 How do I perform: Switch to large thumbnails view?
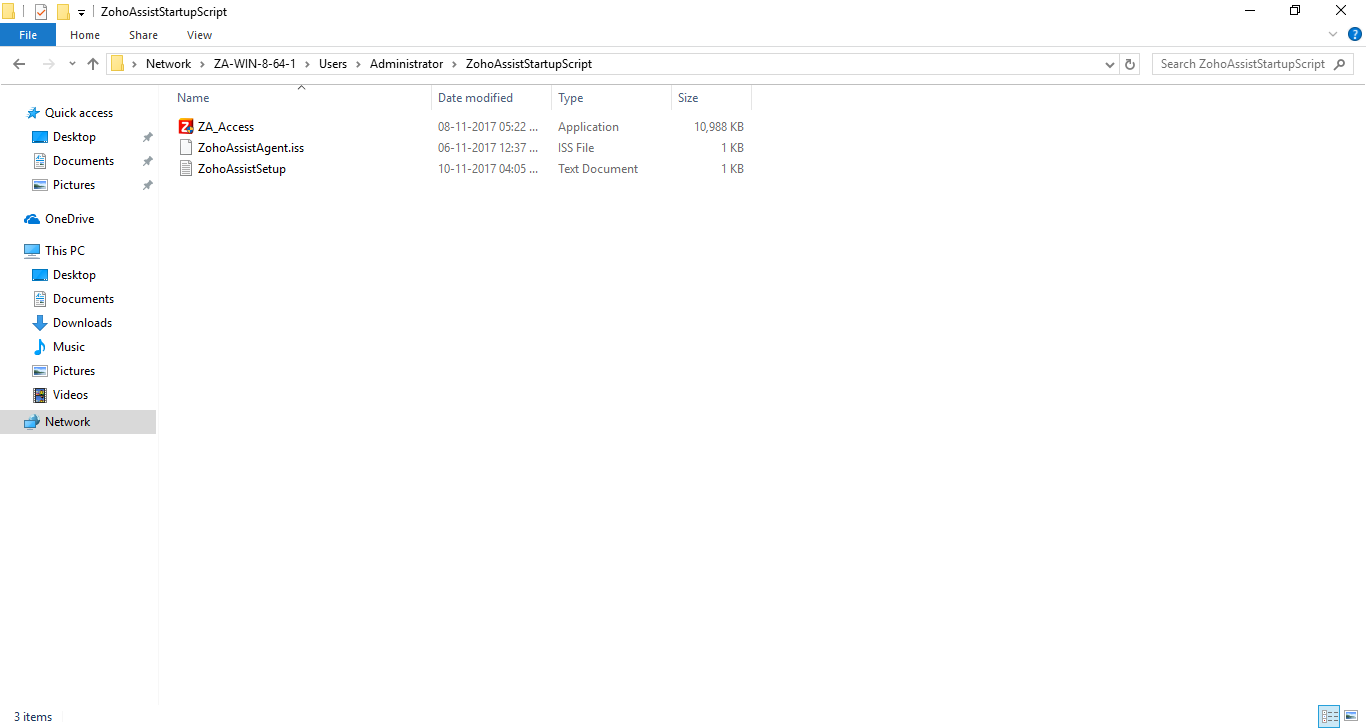tap(1349, 716)
